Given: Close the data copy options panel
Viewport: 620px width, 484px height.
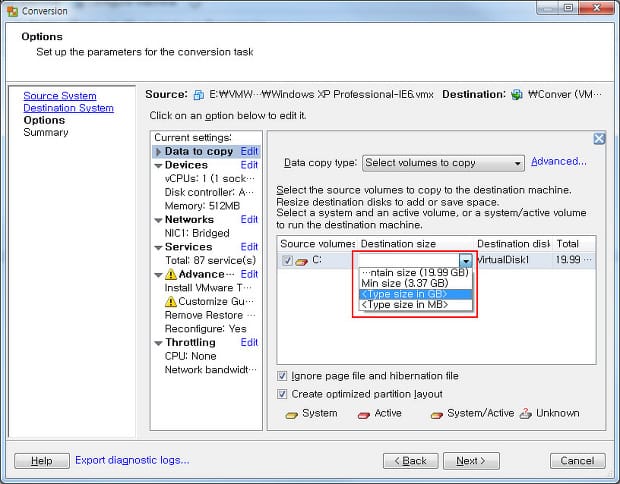Looking at the screenshot, I should [x=599, y=138].
